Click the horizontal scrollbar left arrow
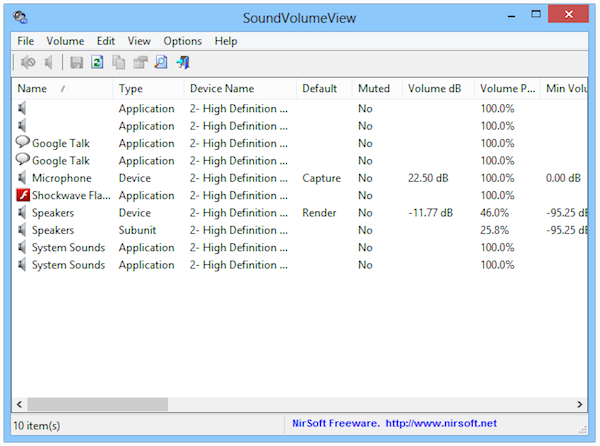This screenshot has height=446, width=600. click(20, 404)
